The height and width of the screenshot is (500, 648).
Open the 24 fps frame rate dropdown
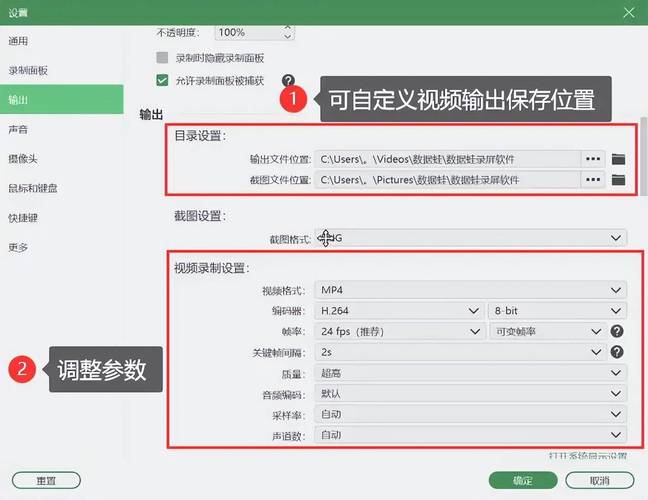[400, 331]
